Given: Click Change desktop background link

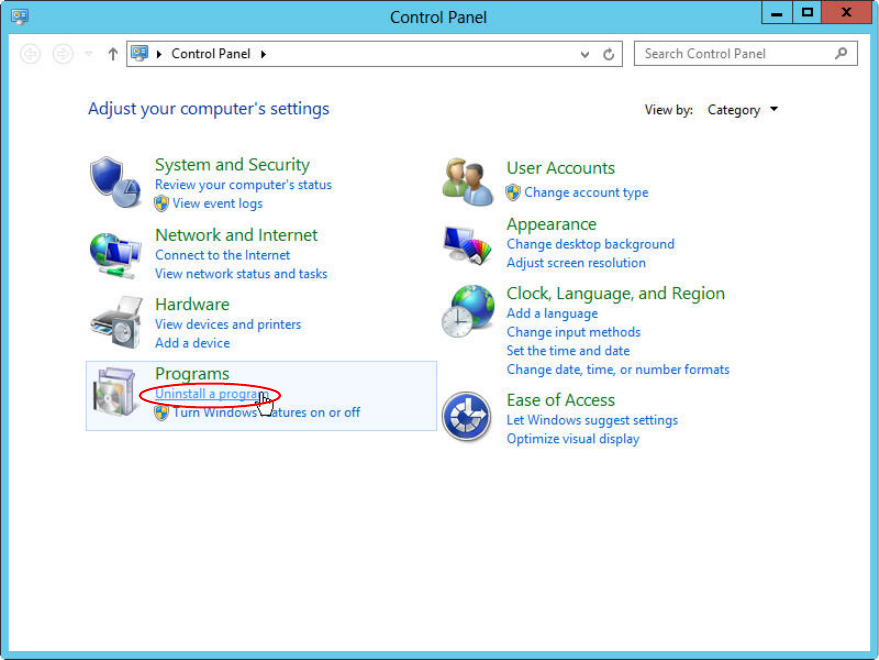Looking at the screenshot, I should [590, 244].
